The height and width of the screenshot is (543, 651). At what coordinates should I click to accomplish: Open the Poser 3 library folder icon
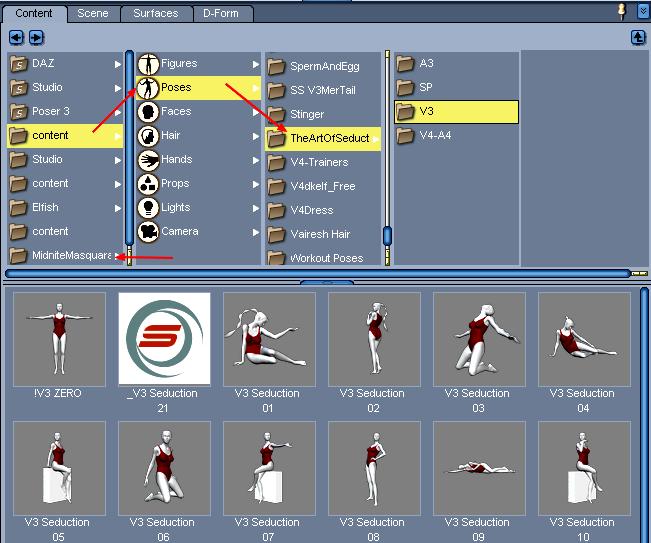[x=19, y=112]
